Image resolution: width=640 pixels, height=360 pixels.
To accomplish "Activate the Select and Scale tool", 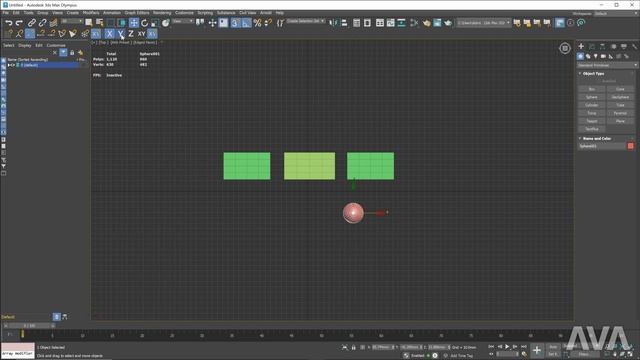I will 155,23.
